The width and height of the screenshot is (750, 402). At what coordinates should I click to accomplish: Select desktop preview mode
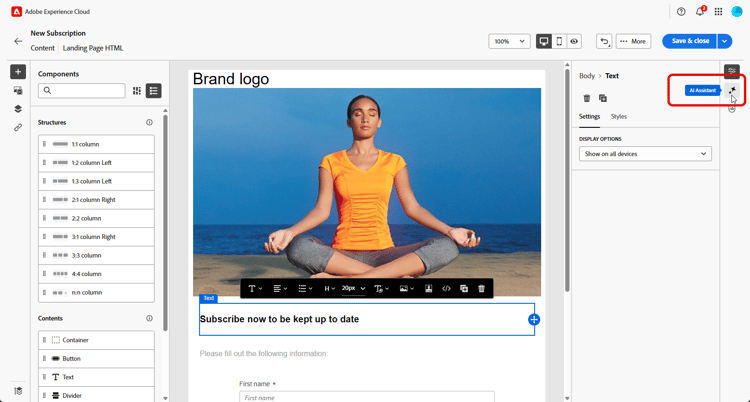click(544, 41)
